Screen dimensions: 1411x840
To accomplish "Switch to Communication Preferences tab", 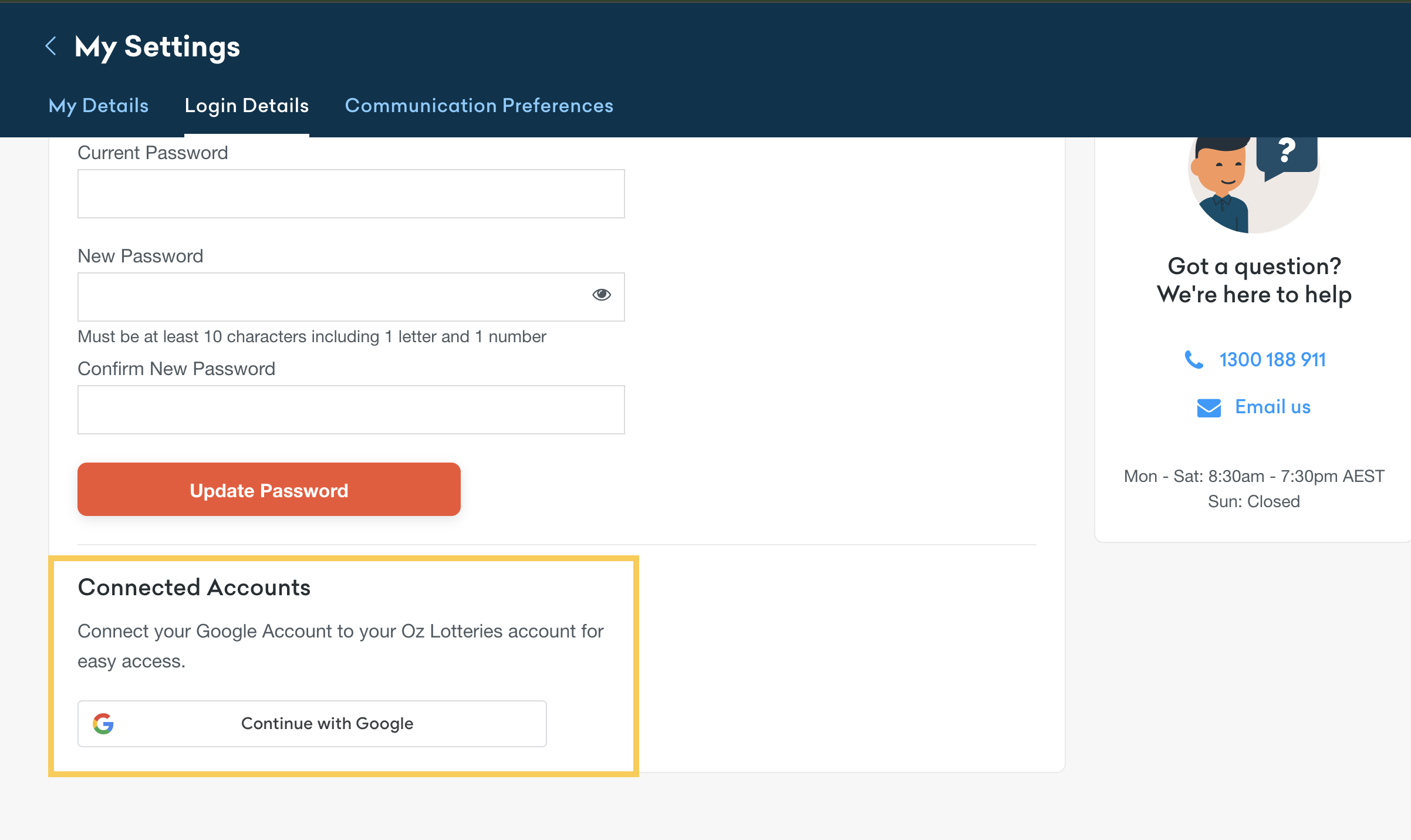I will point(479,106).
